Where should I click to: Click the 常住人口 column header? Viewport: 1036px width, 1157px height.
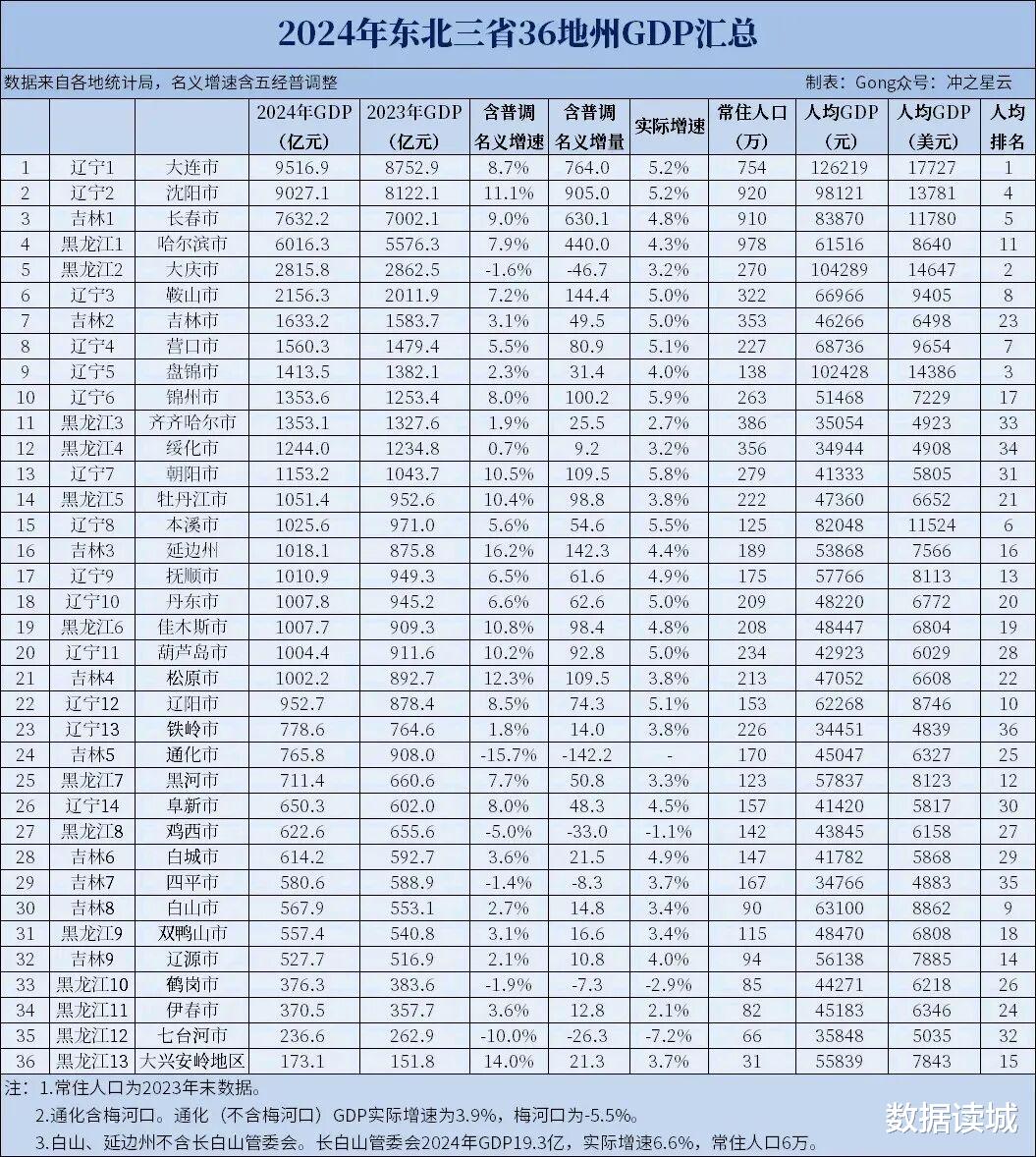click(x=752, y=126)
